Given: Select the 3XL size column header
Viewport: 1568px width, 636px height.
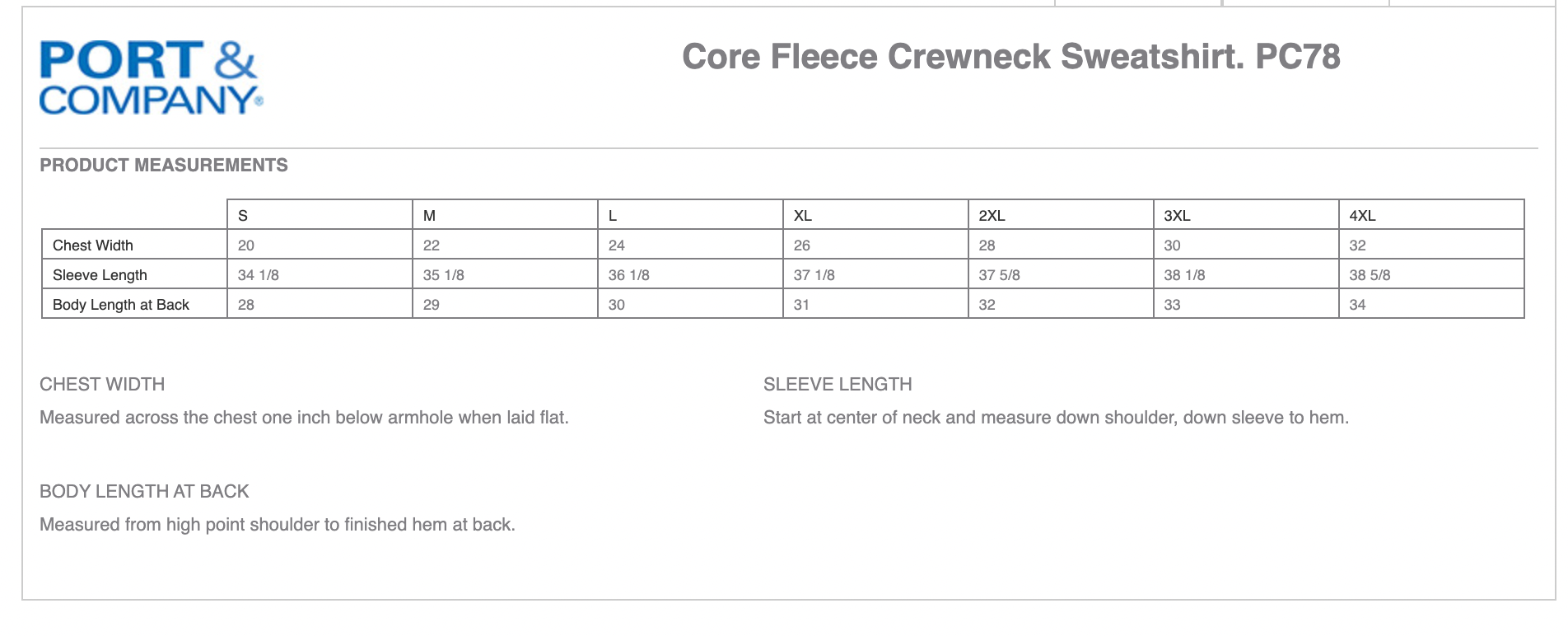Looking at the screenshot, I should [x=1177, y=216].
